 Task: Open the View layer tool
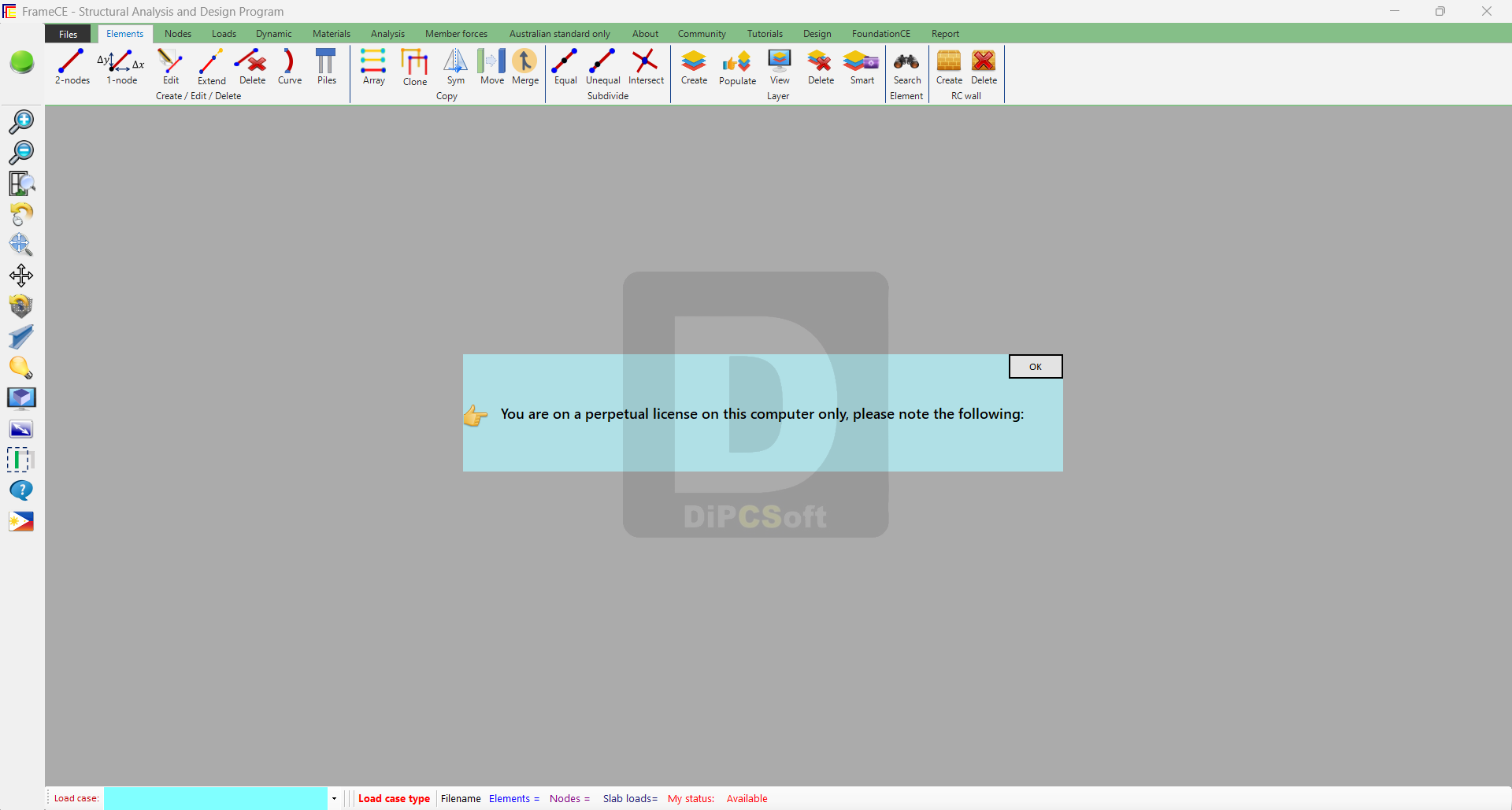[779, 66]
